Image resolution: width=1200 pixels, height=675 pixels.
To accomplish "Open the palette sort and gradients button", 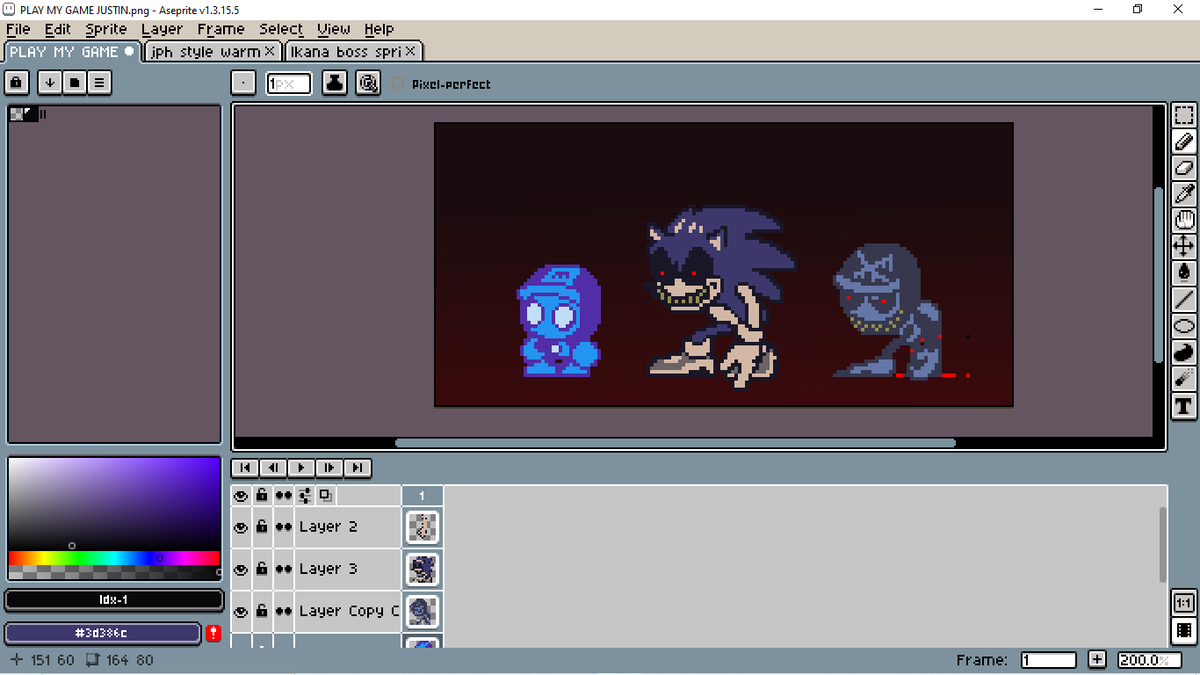I will 49,83.
